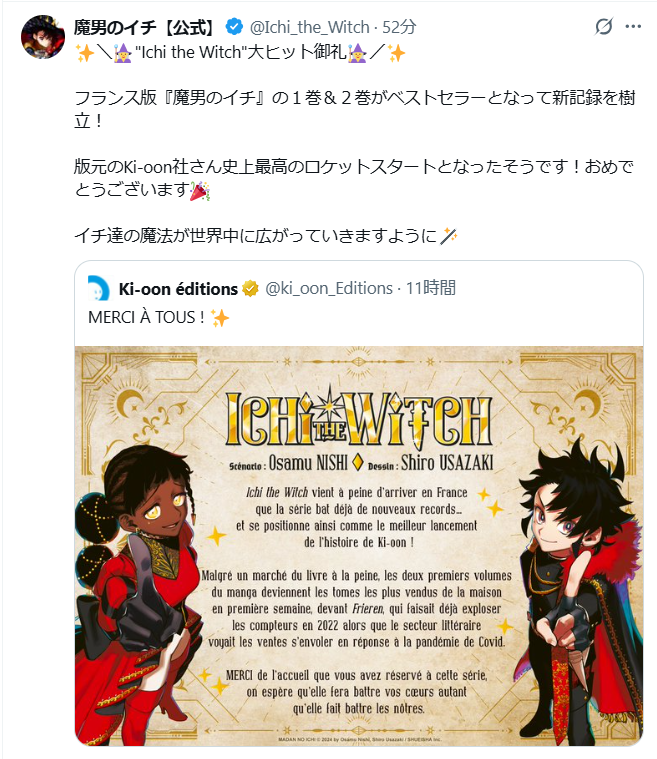Screen dimensions: 657x759
Task: Open the quoted post's 11時間 timestamp
Action: click(431, 288)
